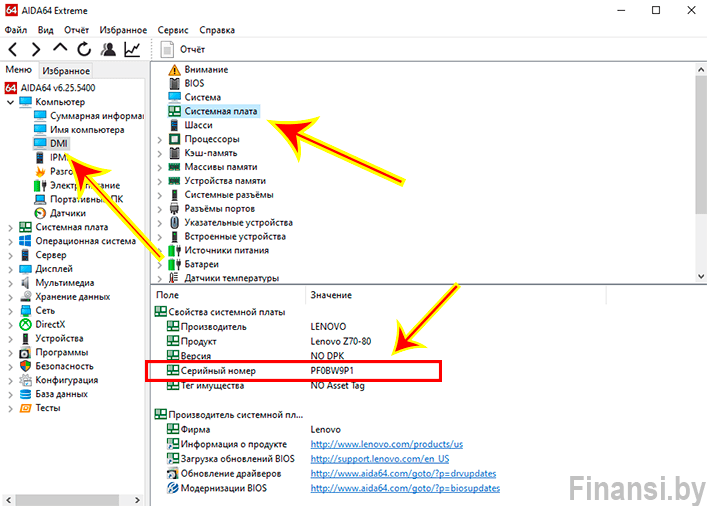This screenshot has height=506, width=707.
Task: Expand the Сеть tree node
Action: (10, 312)
